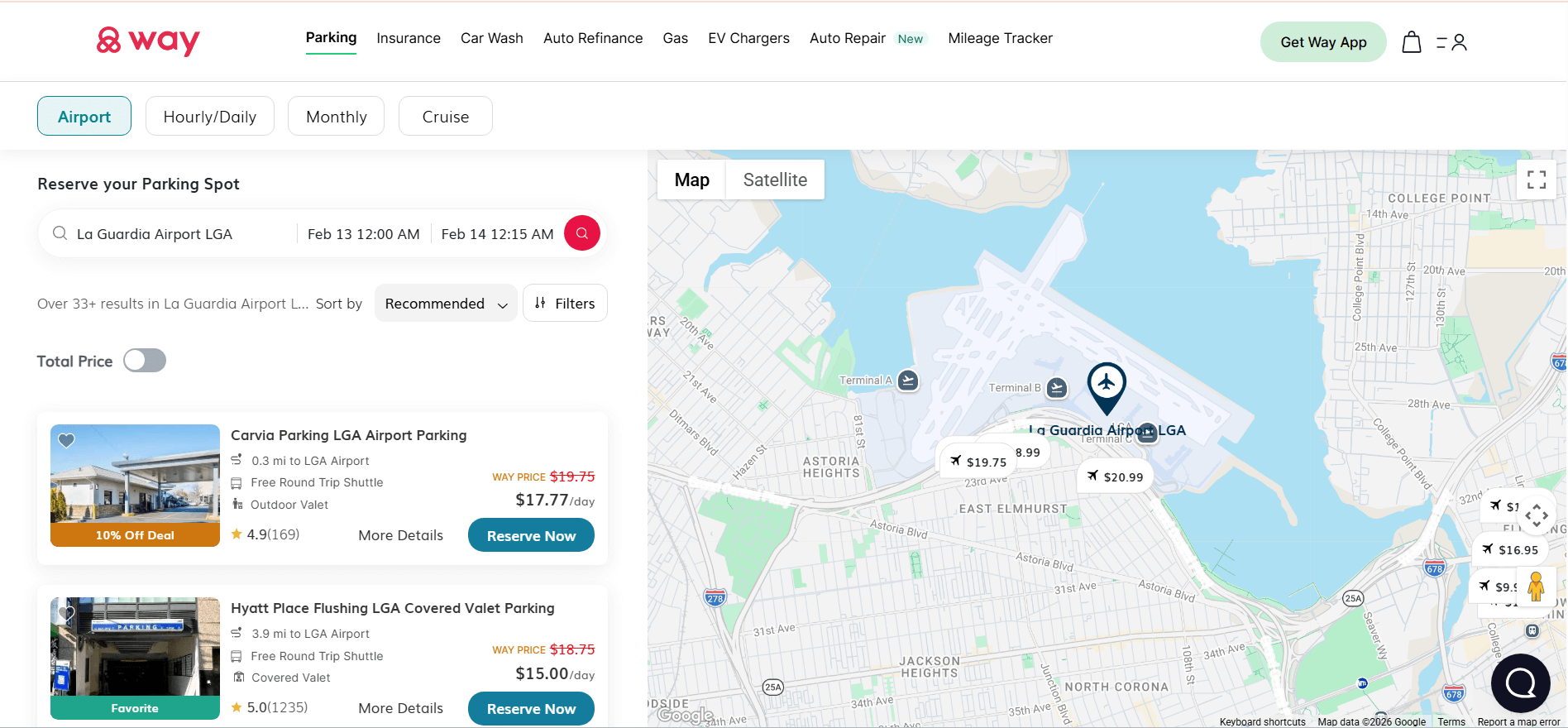Open Hyatt Place Flushing LGA Covered Valet title
1568x728 pixels.
coord(393,608)
